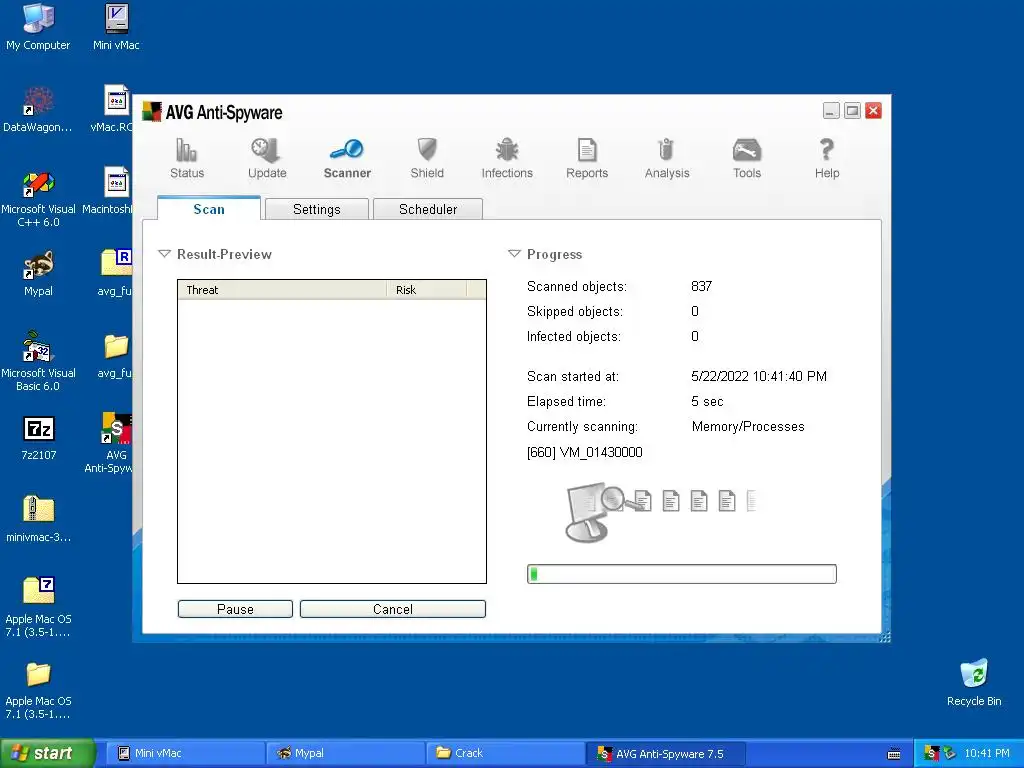
Task: Click the AVG tray icon in system tray
Action: pyautogui.click(x=932, y=753)
